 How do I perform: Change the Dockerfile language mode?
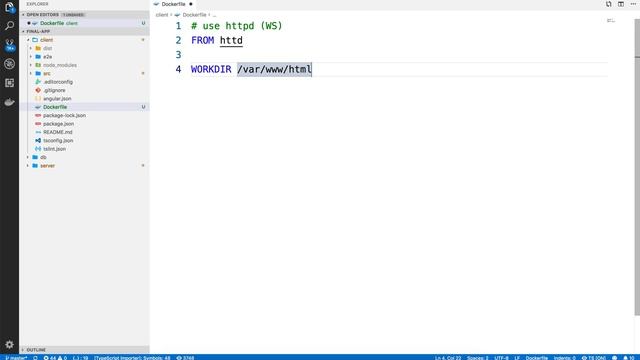(536, 358)
